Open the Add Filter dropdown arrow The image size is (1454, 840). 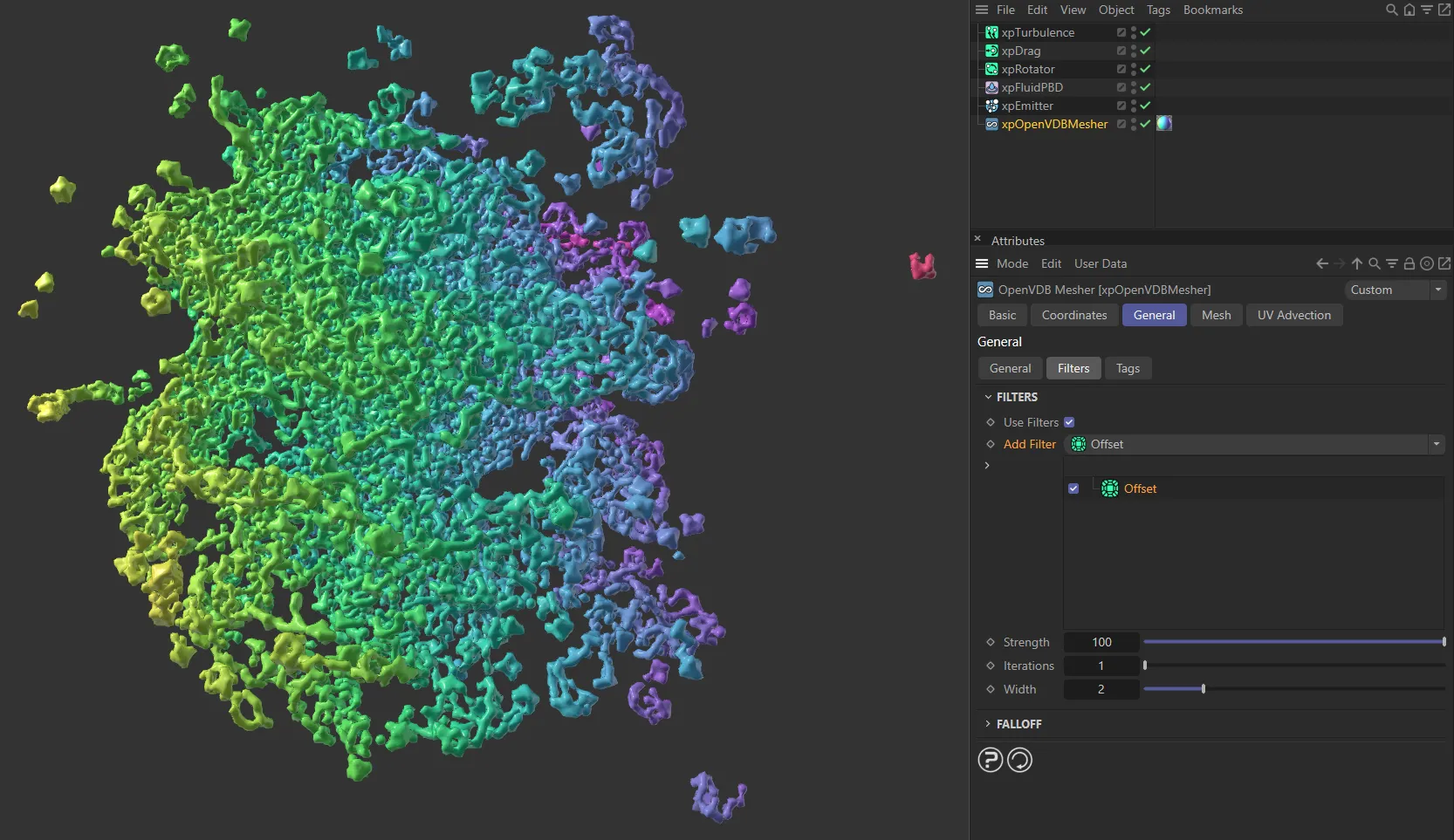pyautogui.click(x=1435, y=444)
